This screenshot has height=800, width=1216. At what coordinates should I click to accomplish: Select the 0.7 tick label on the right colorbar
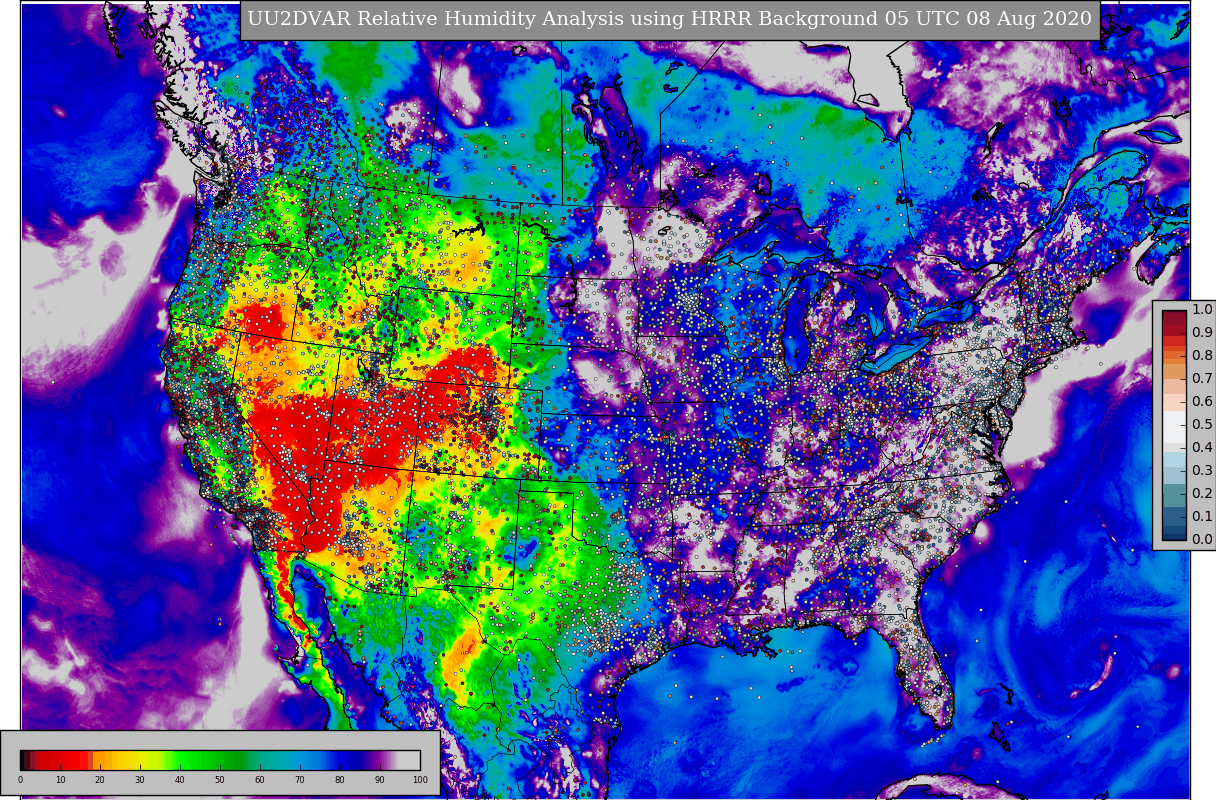(x=1202, y=379)
